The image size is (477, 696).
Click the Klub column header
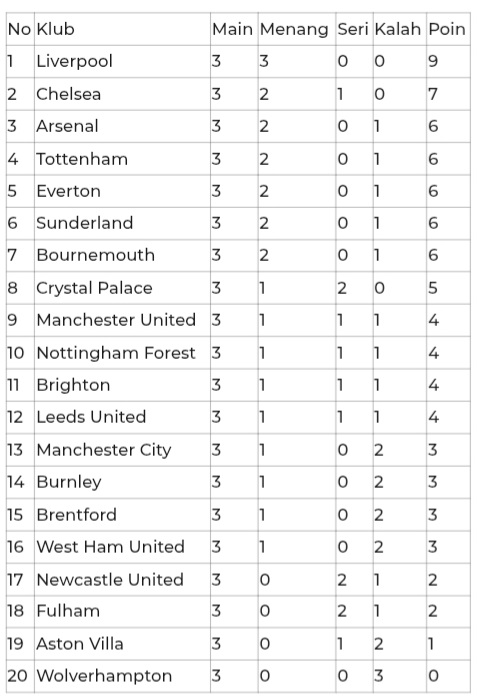tap(55, 29)
